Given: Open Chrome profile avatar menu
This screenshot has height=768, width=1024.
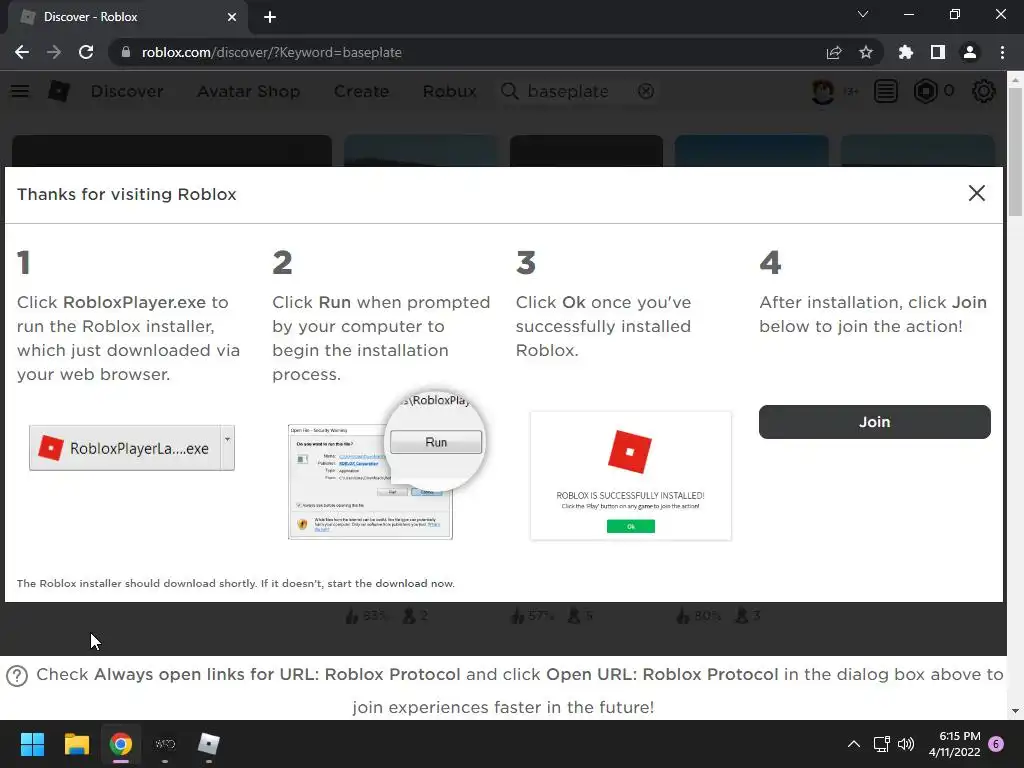Looking at the screenshot, I should (970, 52).
